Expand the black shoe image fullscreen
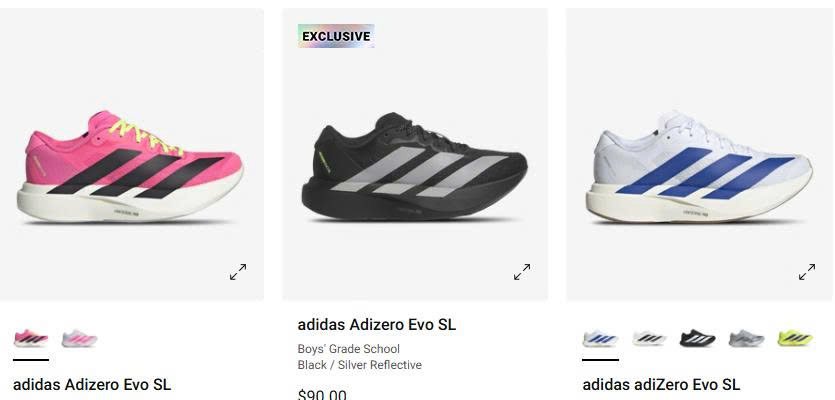Screen dimensions: 835x400 (x=522, y=272)
